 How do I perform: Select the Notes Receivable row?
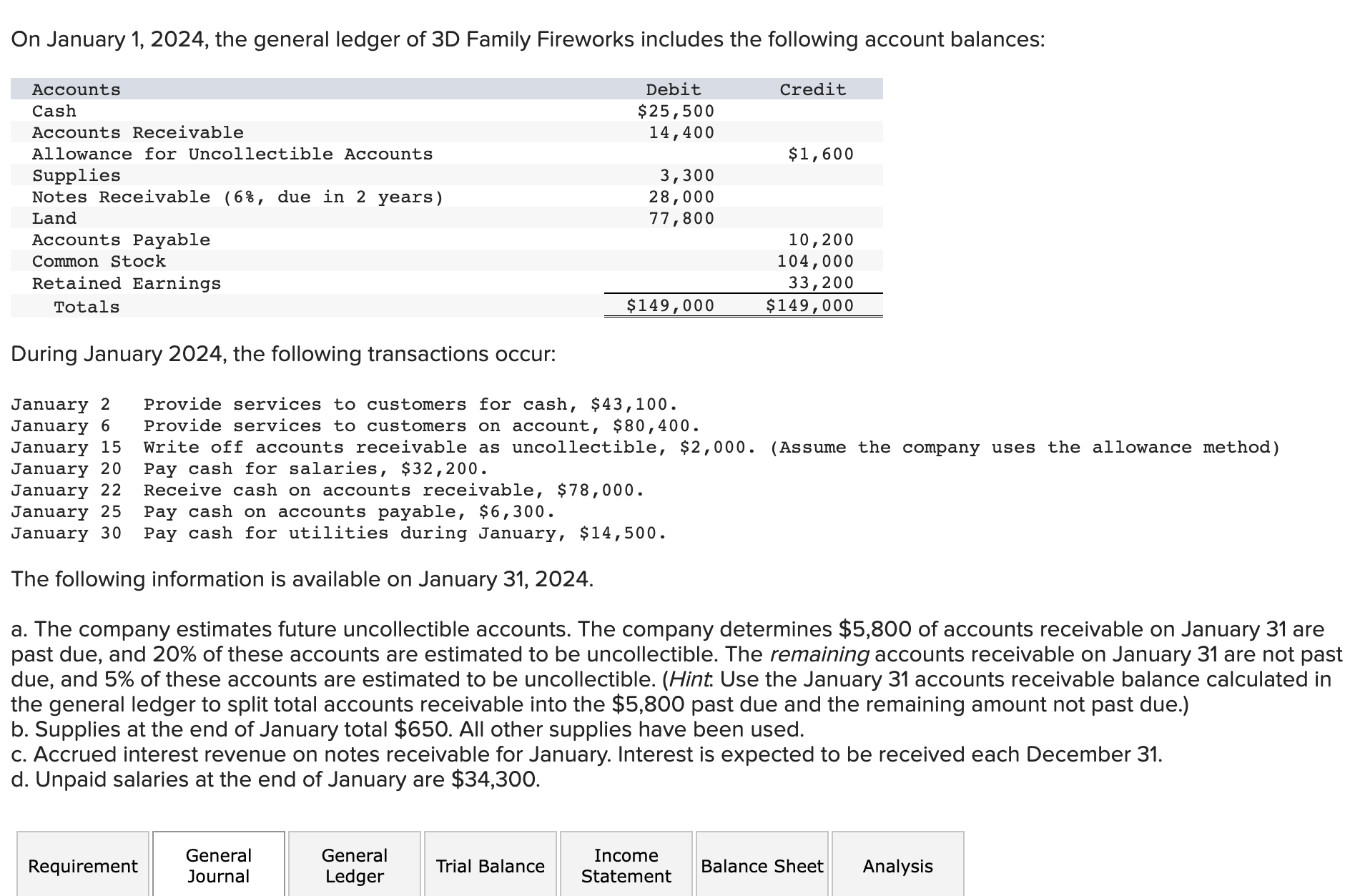coord(236,197)
